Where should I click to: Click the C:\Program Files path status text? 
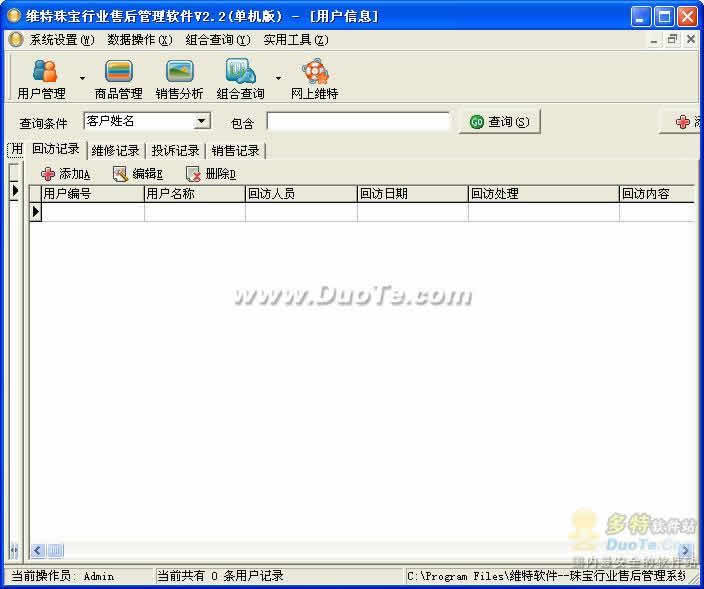coord(547,576)
